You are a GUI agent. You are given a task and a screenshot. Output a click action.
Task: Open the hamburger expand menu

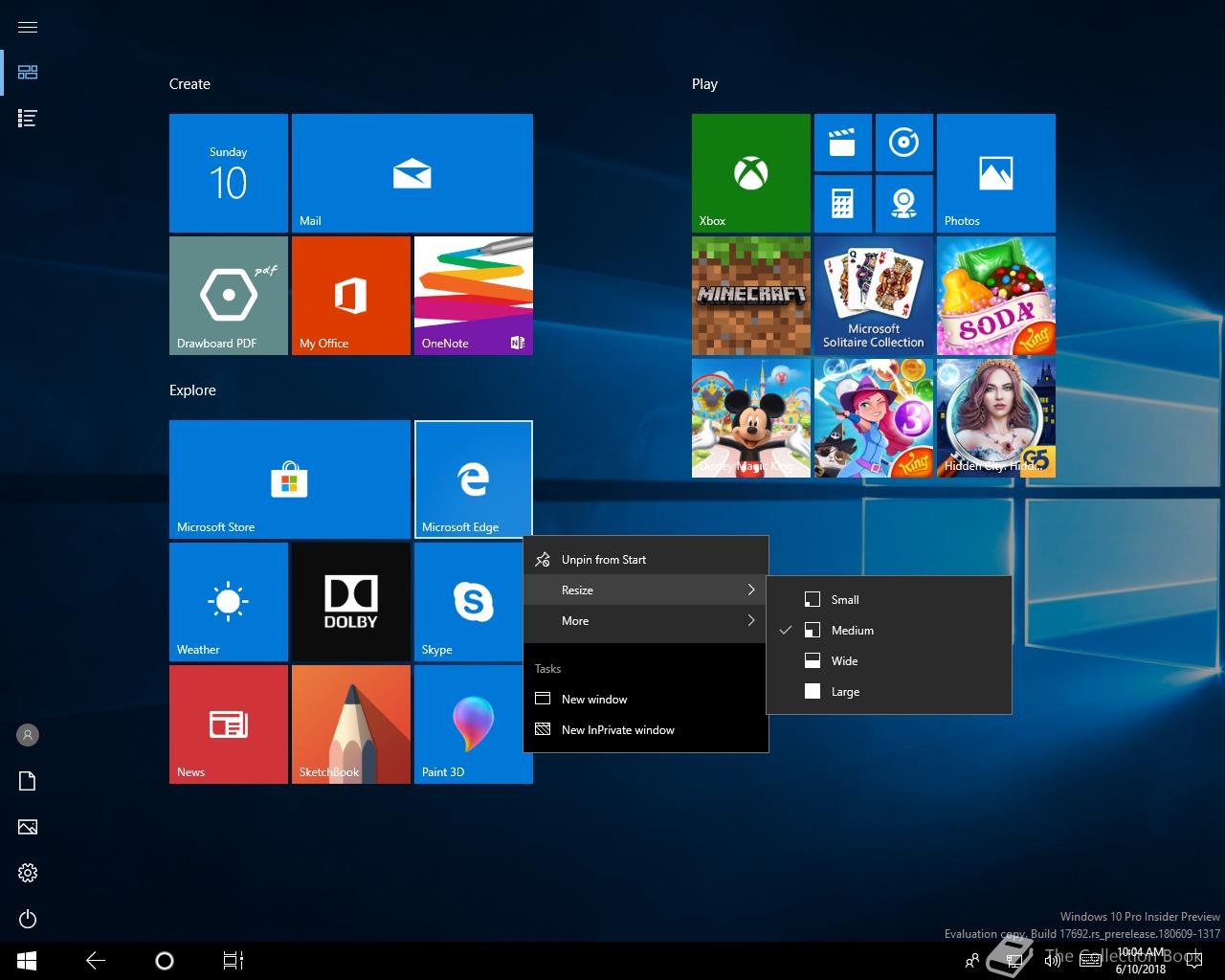coord(28,27)
